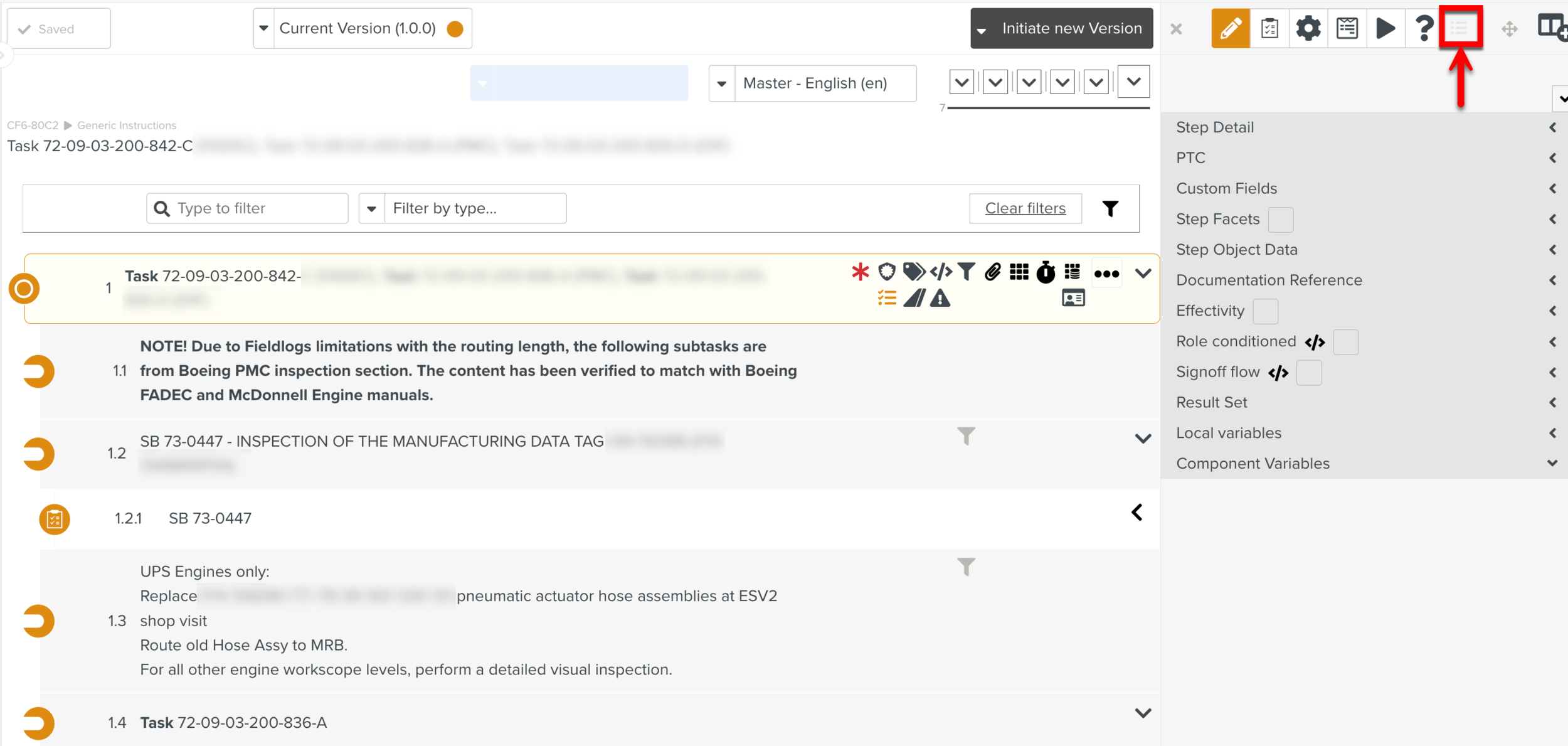Click the play preview icon
The width and height of the screenshot is (1568, 746).
pos(1385,28)
